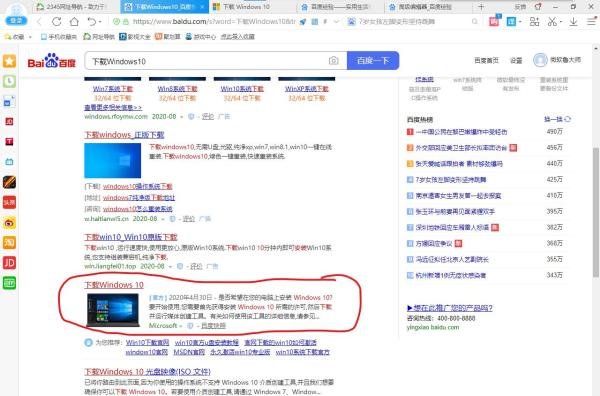Click the 换一换 text in hot list
This screenshot has width=600, height=396.
click(x=554, y=119)
